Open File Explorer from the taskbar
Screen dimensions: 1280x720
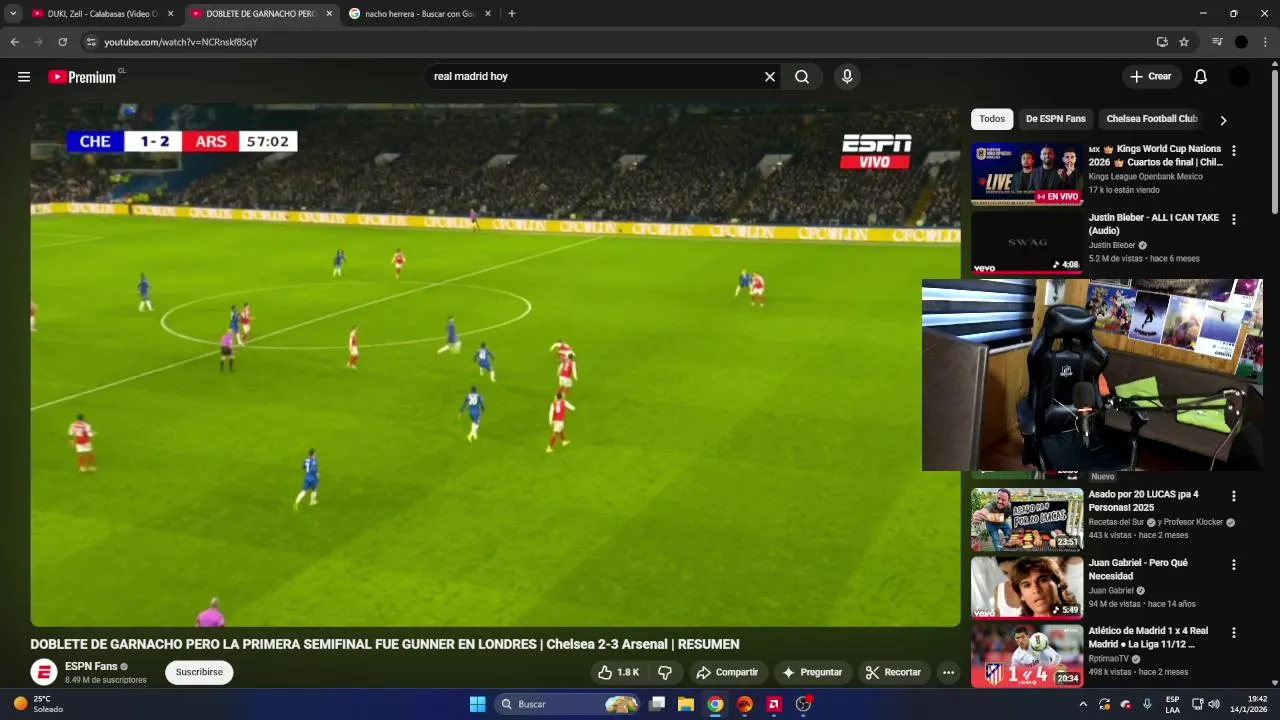pos(686,704)
